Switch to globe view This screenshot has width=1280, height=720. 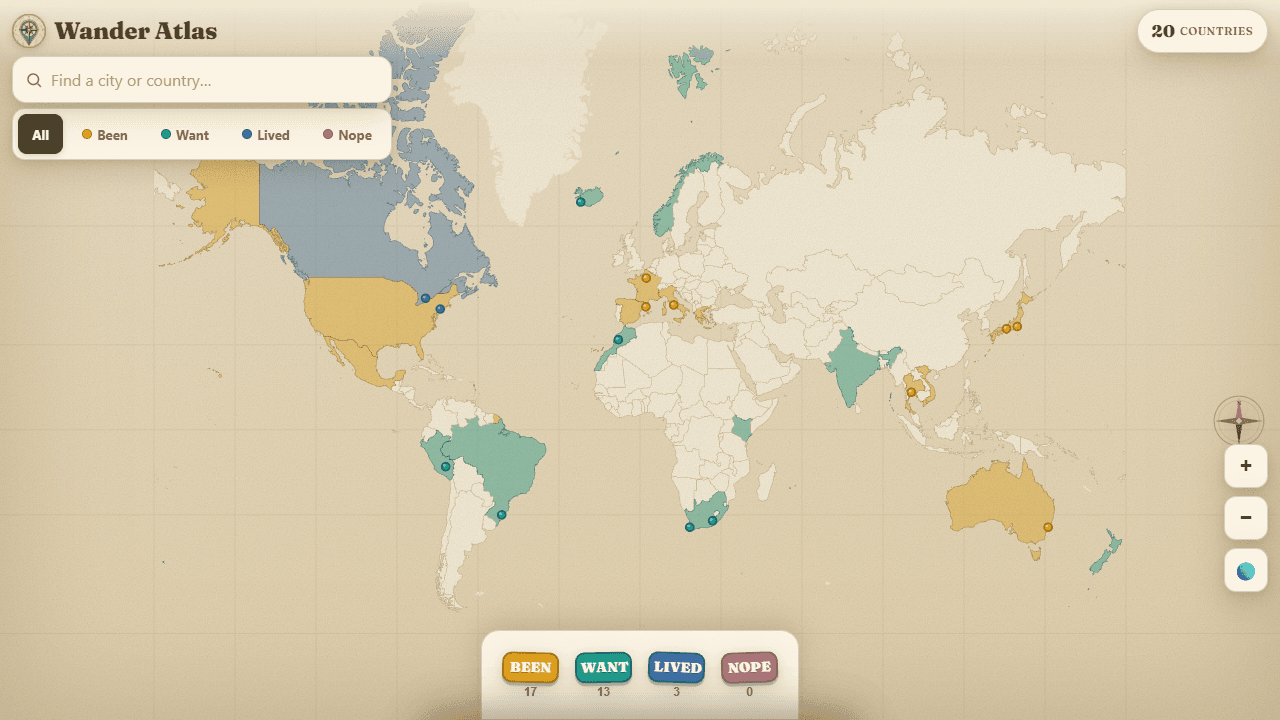(x=1246, y=571)
